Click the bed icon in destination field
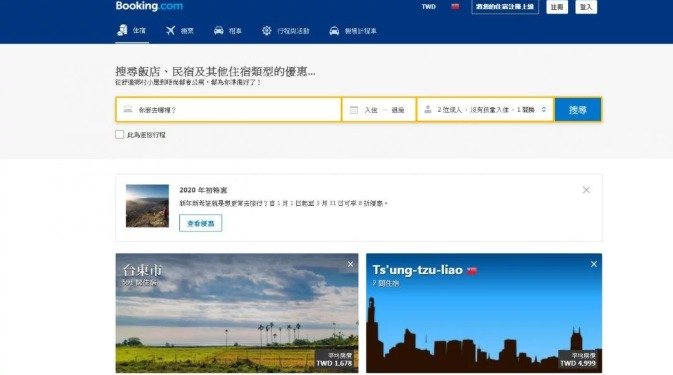The image size is (673, 375). (x=127, y=109)
